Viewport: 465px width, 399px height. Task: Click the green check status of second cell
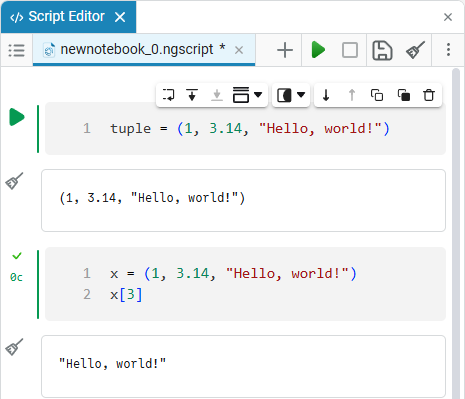[17, 256]
